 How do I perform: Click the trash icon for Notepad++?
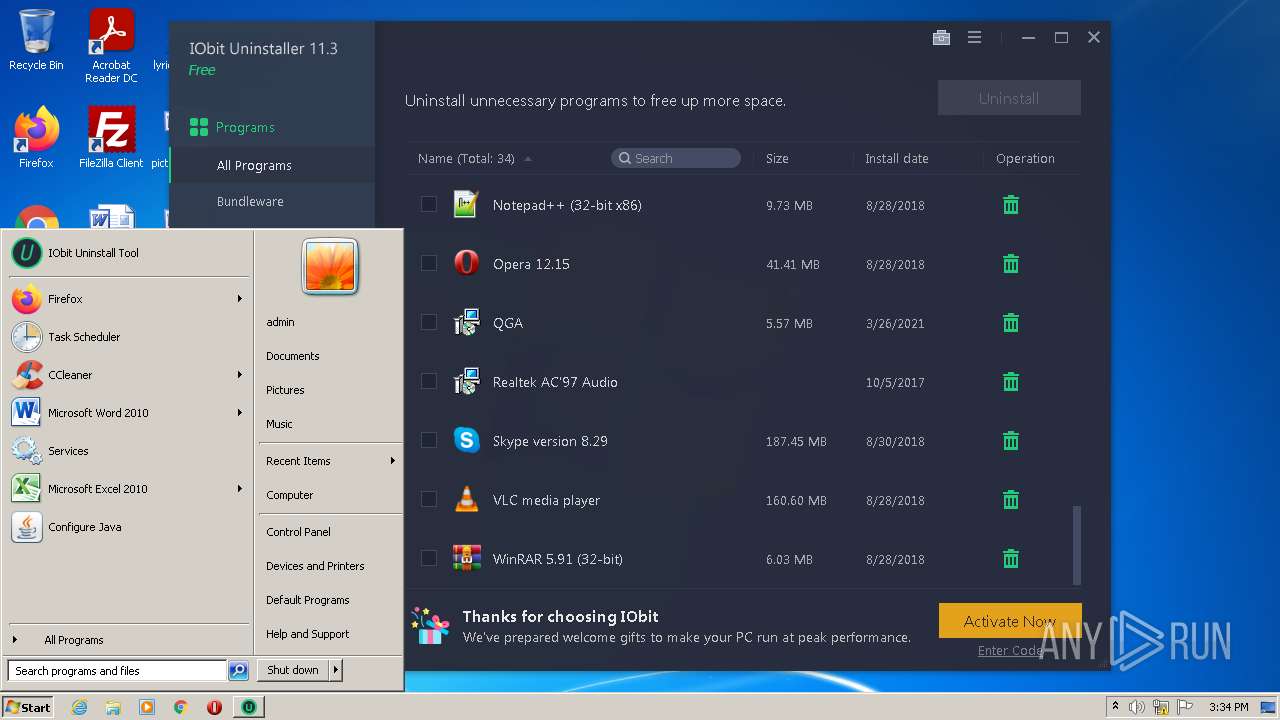coord(1011,205)
